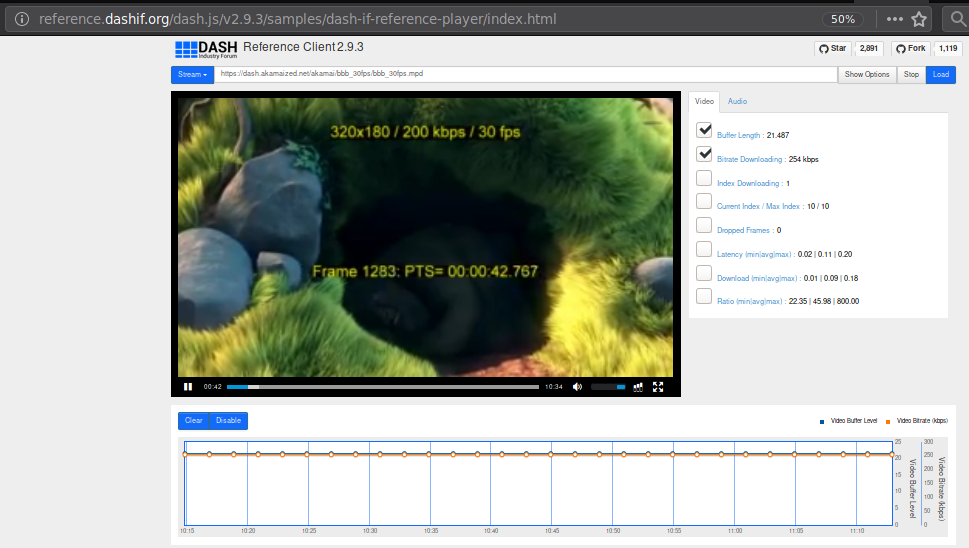Click the browser search magnifier icon
Screen dimensions: 969x548
[957, 19]
